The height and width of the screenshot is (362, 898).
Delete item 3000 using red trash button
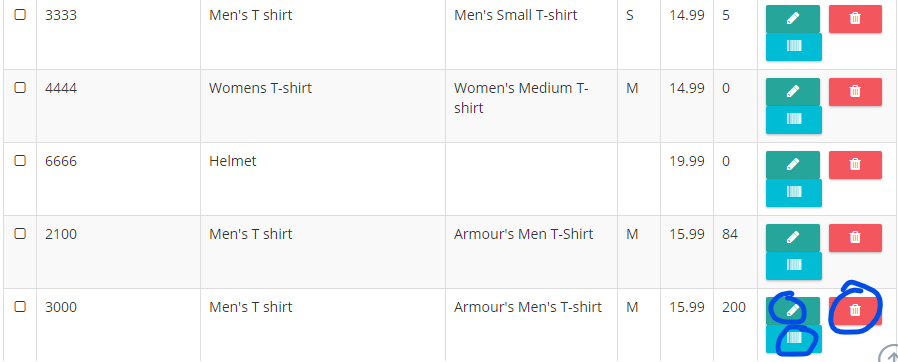pos(855,311)
